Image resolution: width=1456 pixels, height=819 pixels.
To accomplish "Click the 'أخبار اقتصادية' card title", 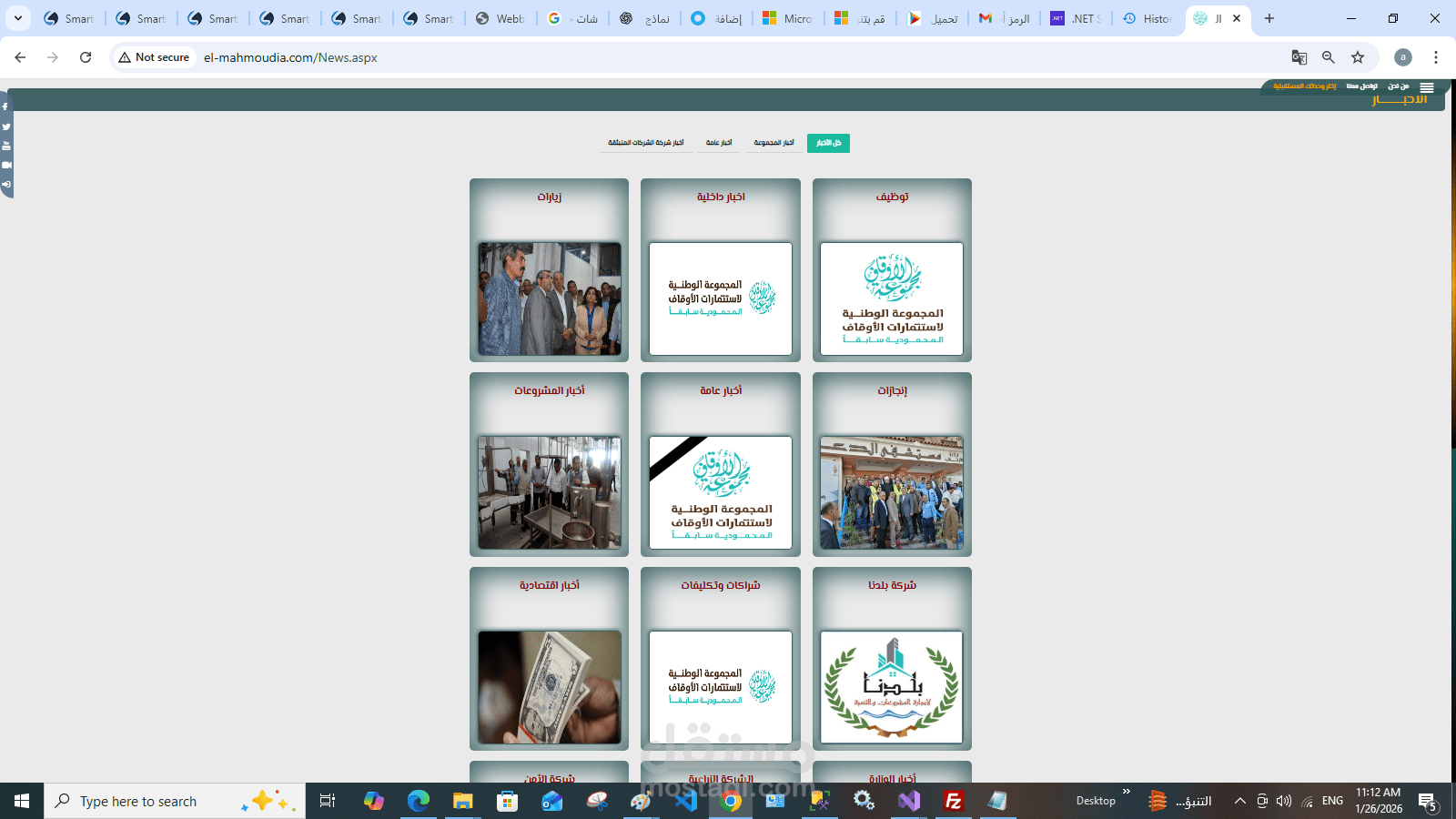I will 550,585.
